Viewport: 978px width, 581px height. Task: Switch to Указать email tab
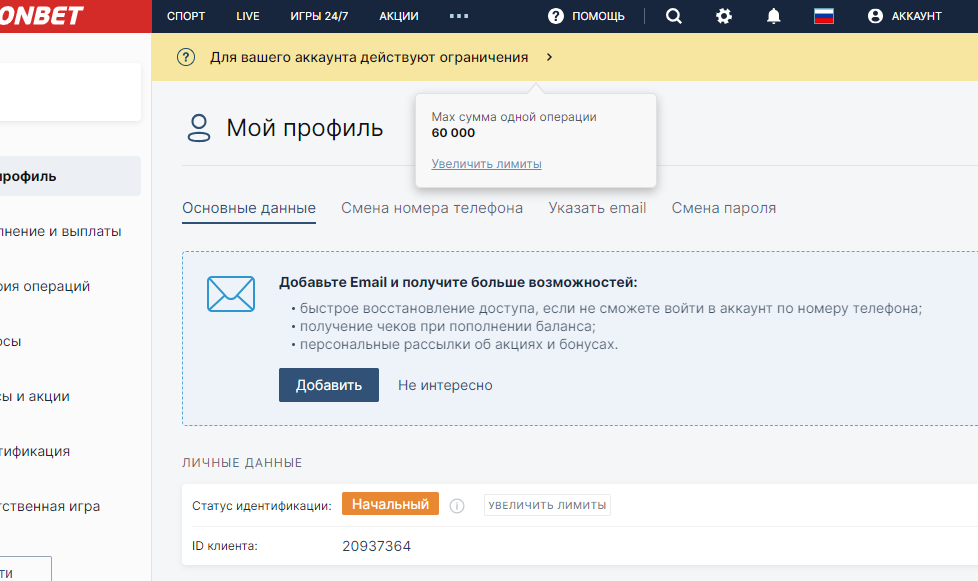[x=597, y=208]
